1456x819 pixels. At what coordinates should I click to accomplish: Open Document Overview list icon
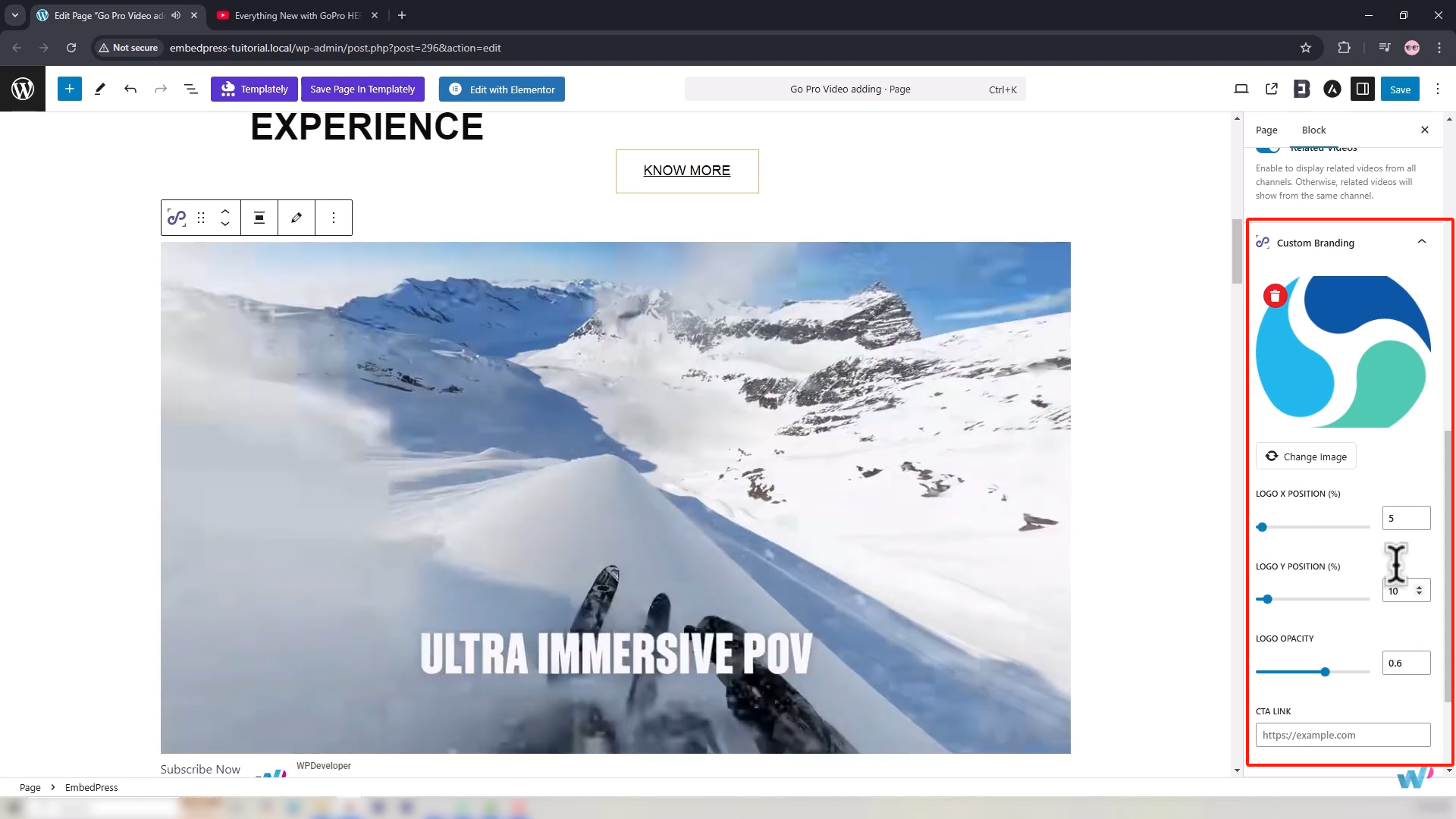point(191,89)
